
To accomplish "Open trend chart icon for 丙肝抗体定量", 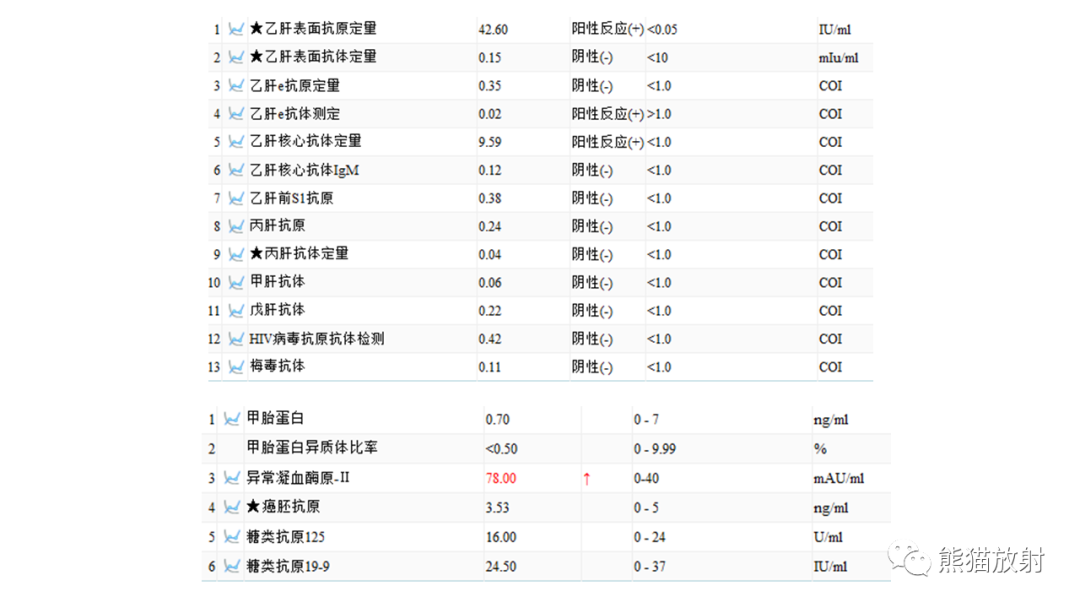I will point(236,254).
